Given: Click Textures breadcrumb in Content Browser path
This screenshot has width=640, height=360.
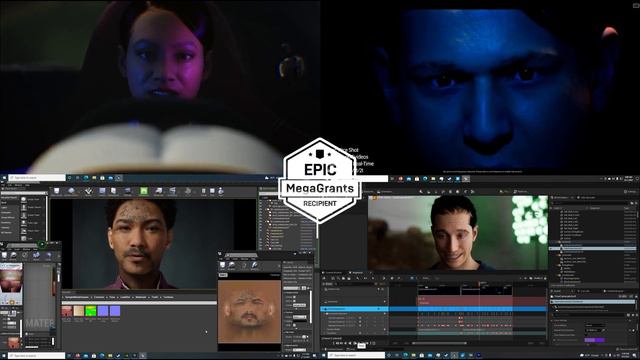Looking at the screenshot, I should pos(168,297).
